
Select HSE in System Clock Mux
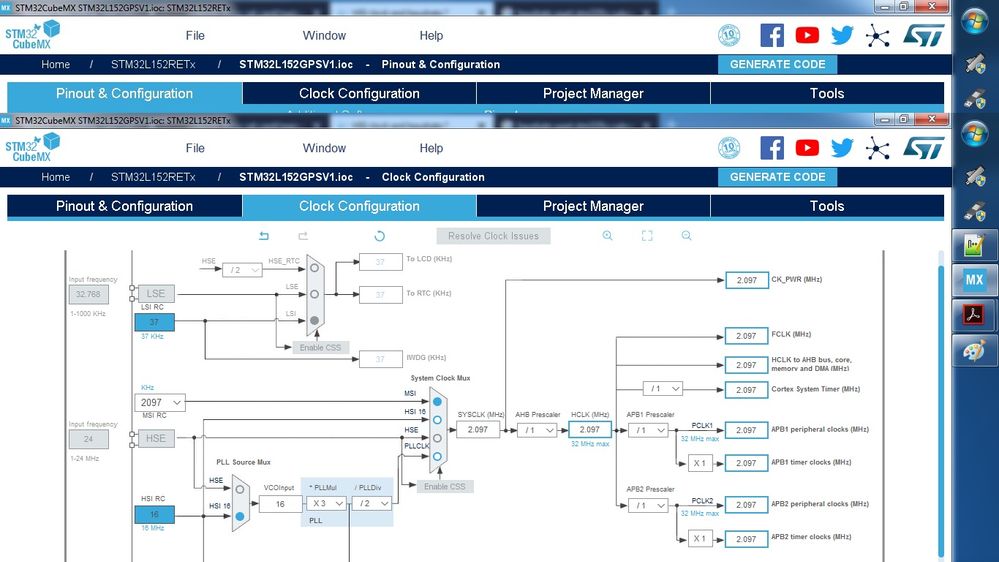(437, 438)
